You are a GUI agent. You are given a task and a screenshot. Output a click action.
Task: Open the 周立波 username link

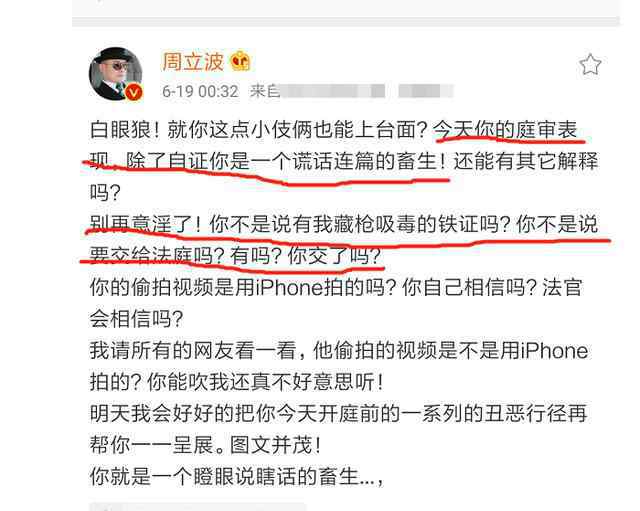(x=193, y=62)
